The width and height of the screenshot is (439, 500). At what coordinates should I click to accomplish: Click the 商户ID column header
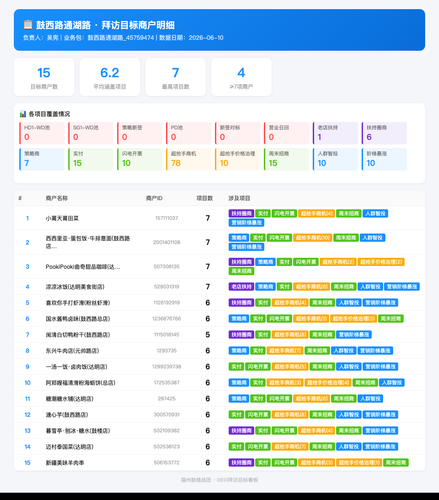(154, 198)
